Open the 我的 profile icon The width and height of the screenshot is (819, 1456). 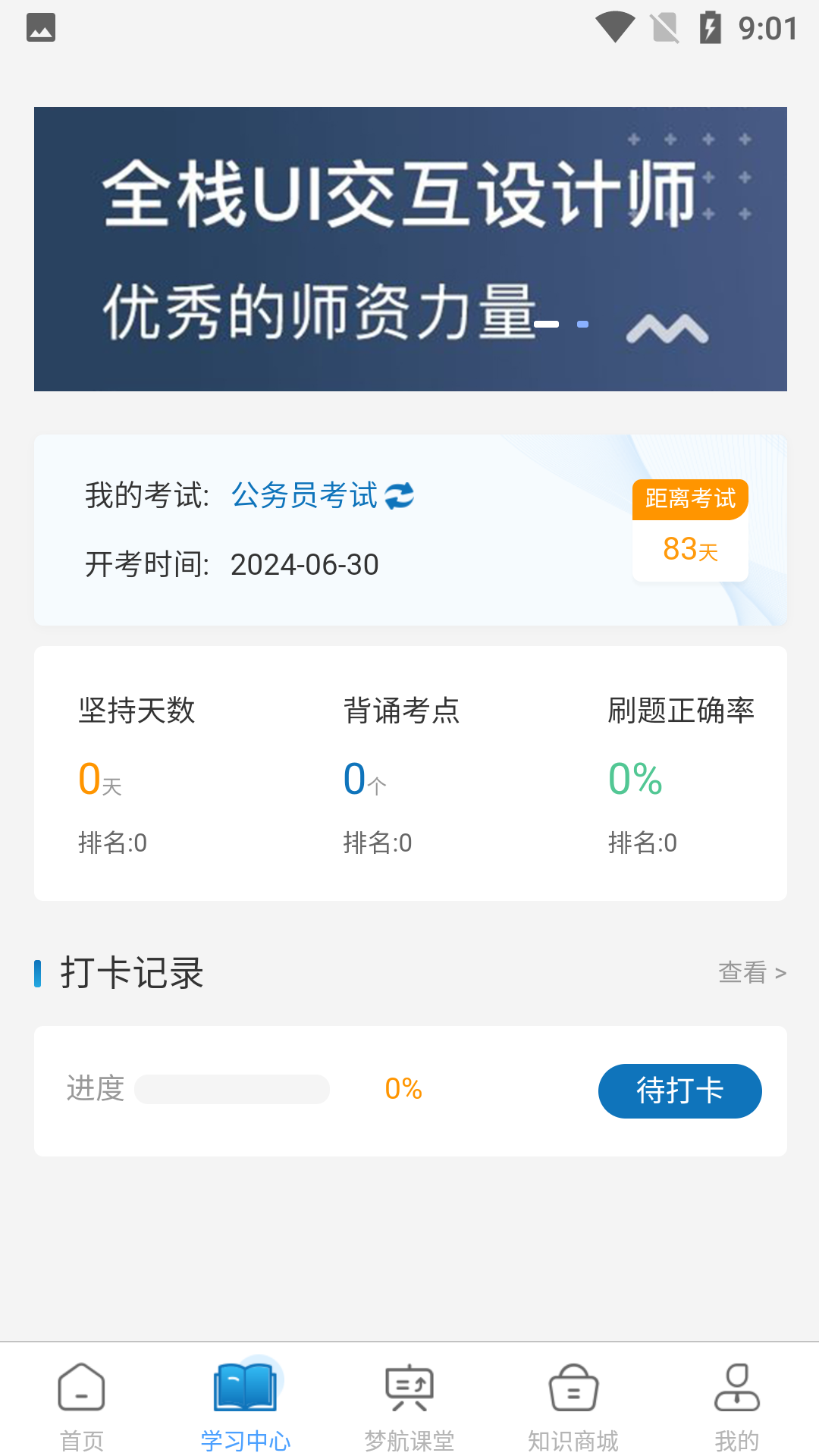pos(736,1387)
